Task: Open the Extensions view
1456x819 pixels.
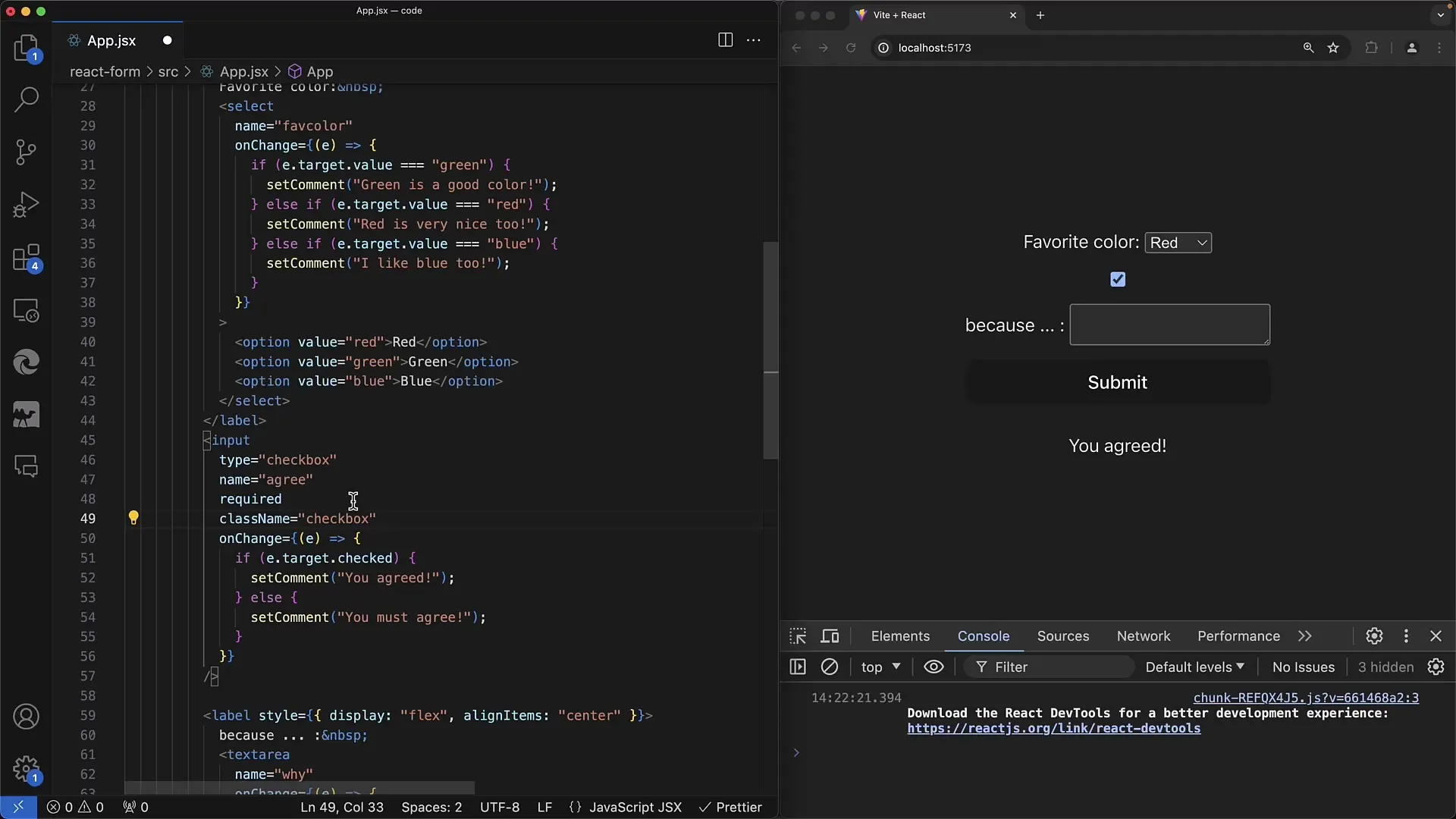Action: [27, 258]
